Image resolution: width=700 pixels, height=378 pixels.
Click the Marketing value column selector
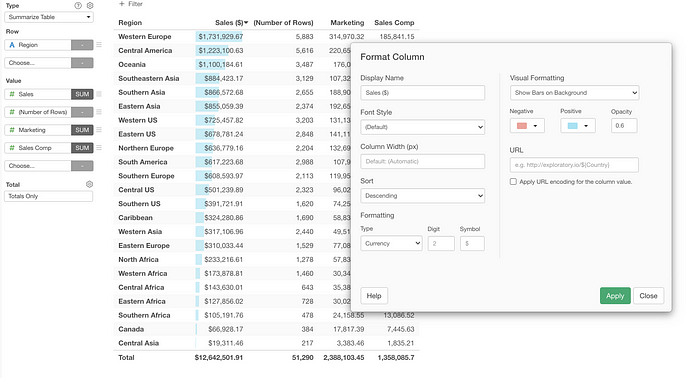[38, 130]
